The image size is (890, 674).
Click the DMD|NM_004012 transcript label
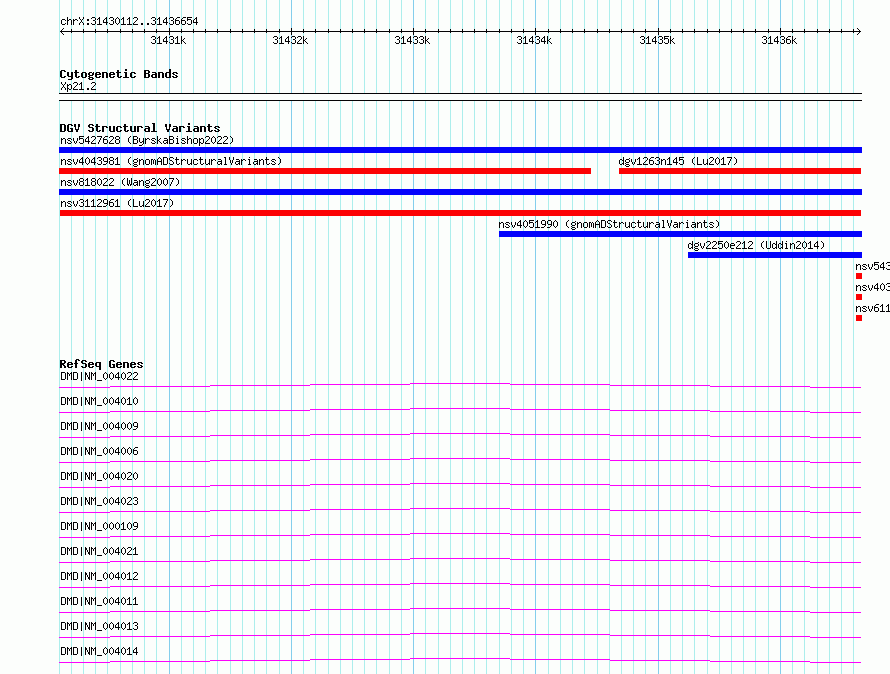99,576
